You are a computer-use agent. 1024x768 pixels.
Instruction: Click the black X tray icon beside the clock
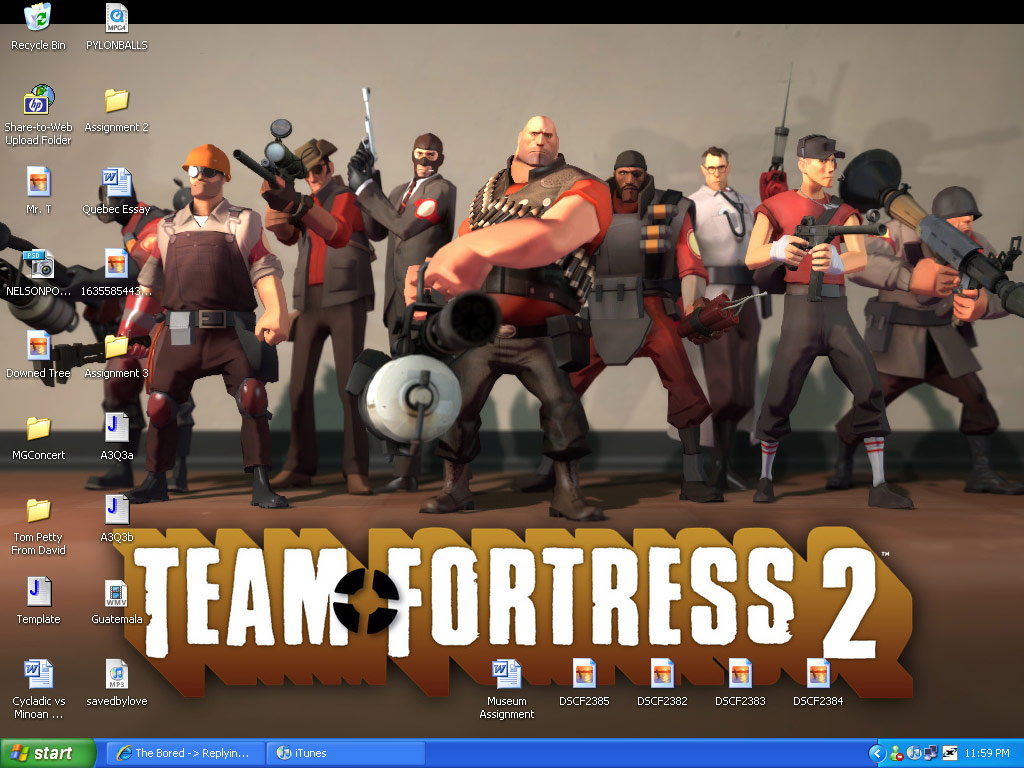pos(949,753)
